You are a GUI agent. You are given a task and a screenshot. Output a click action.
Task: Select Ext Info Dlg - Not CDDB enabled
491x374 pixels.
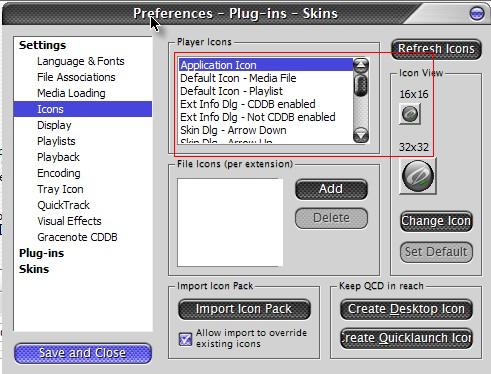click(266, 117)
